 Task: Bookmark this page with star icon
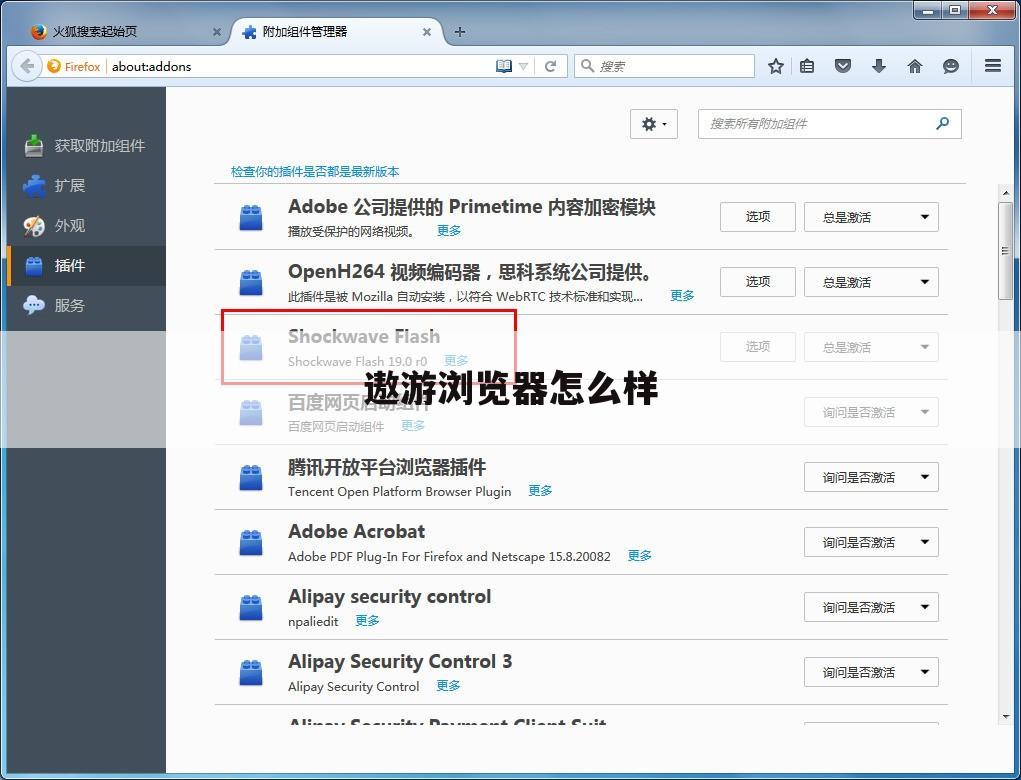coord(775,66)
